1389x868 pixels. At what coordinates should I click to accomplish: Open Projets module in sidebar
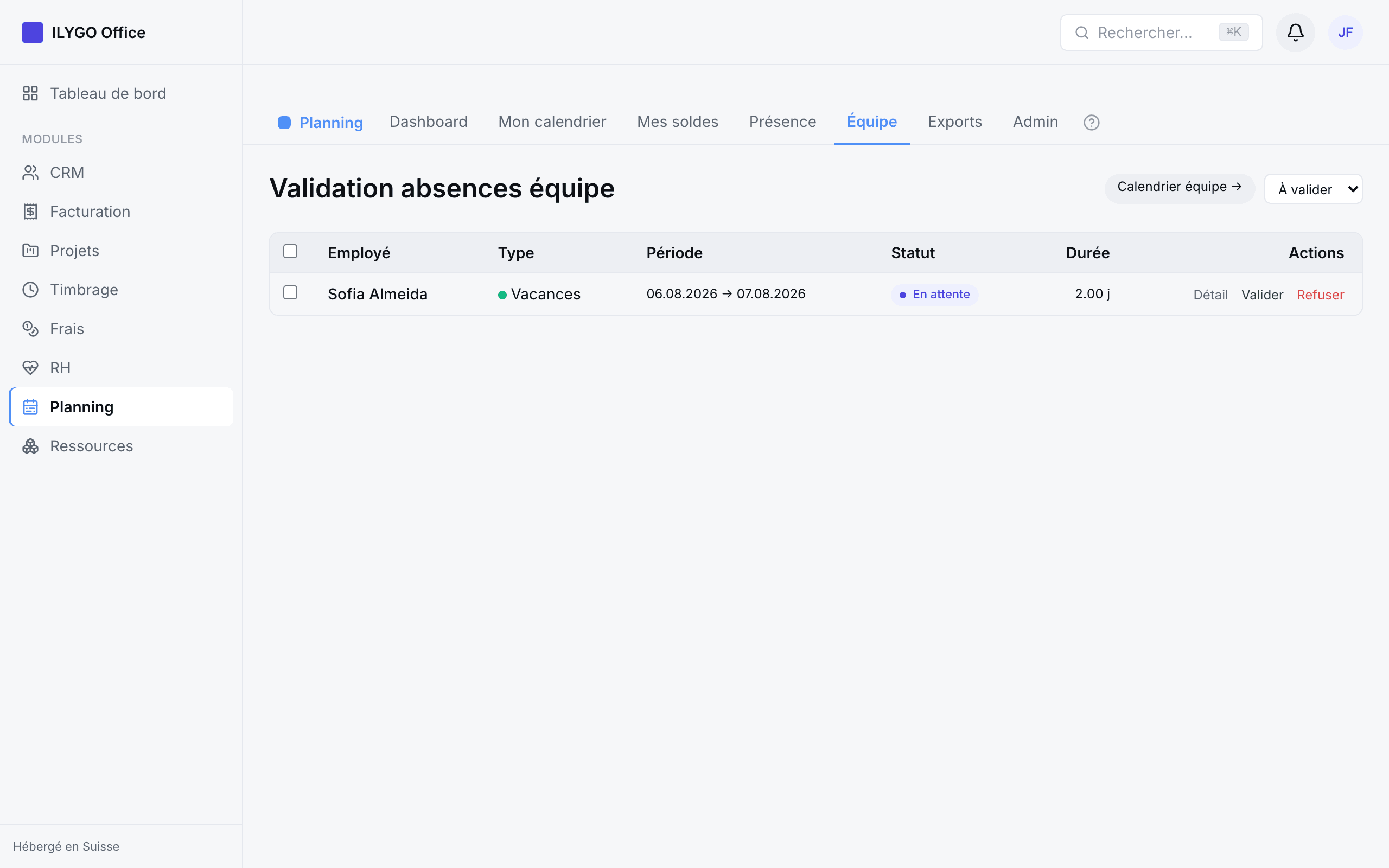[121, 251]
